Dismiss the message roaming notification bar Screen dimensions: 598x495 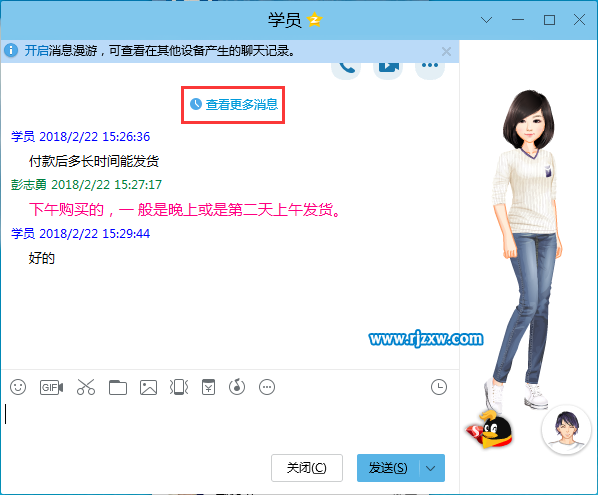click(x=446, y=51)
